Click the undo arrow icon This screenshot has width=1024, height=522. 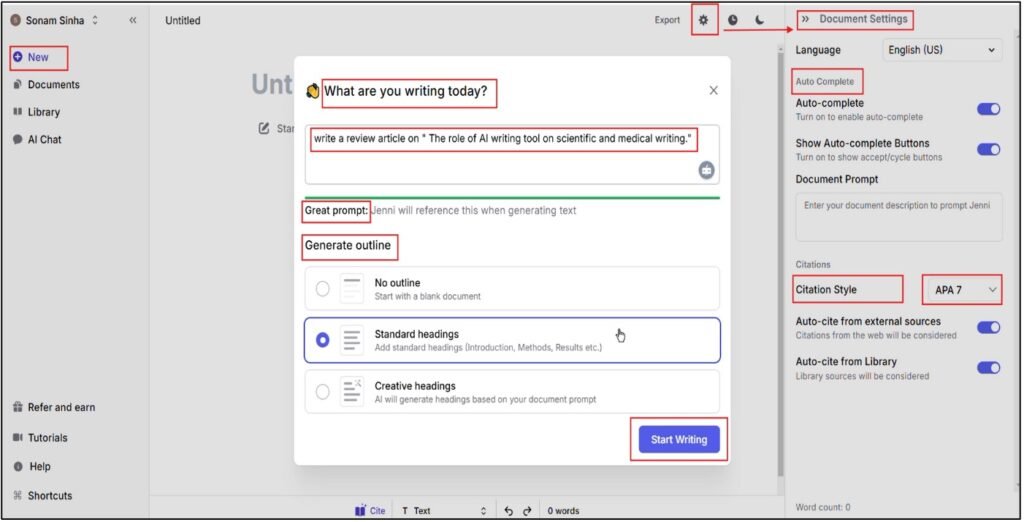click(509, 511)
